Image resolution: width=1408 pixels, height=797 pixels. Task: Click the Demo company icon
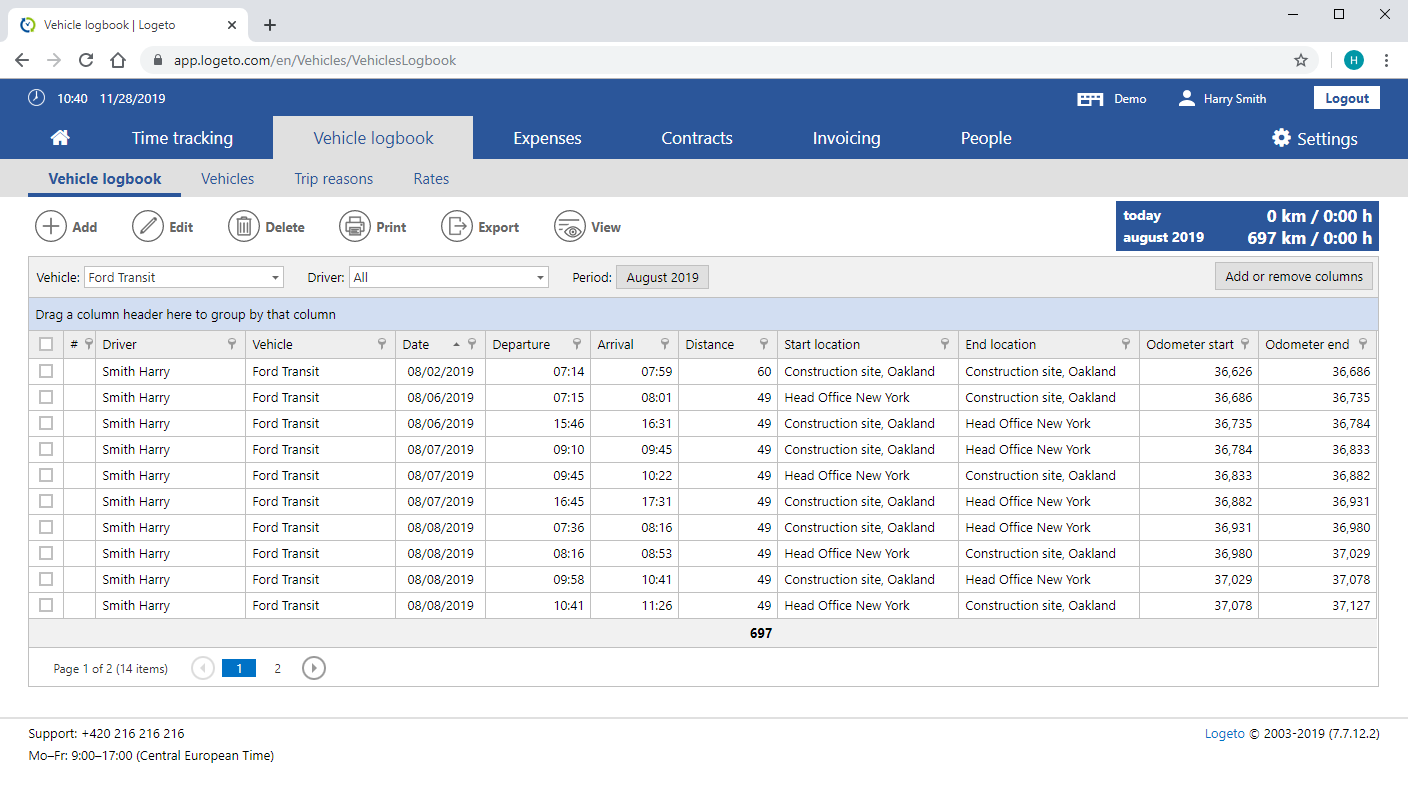[1090, 99]
